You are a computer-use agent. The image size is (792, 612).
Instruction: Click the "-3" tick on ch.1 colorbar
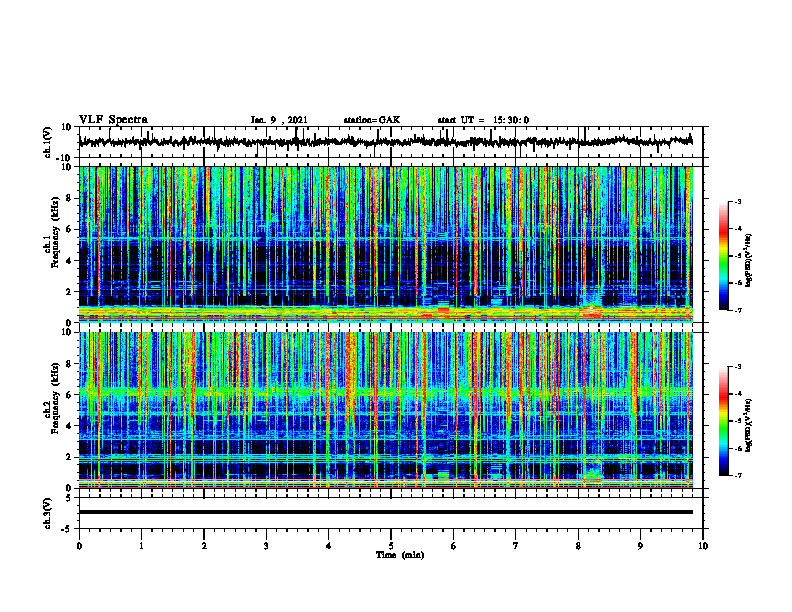tap(737, 201)
